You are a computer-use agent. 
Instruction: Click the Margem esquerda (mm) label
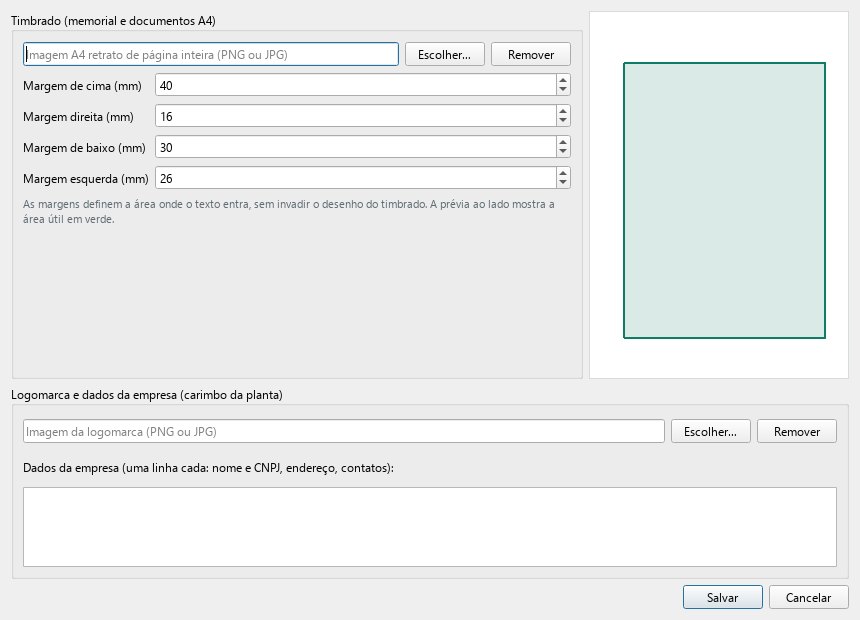tap(86, 179)
